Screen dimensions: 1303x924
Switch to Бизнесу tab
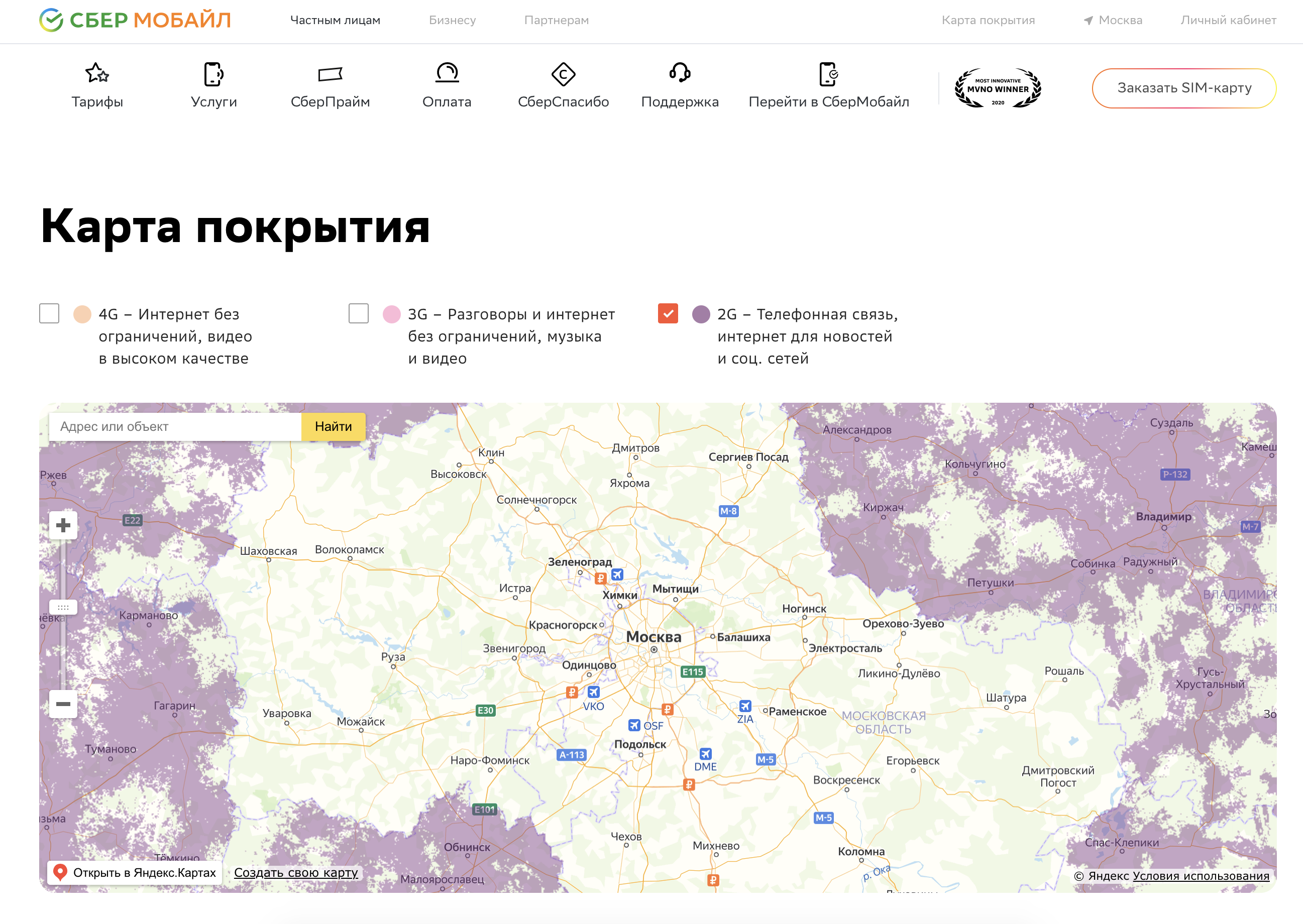[453, 21]
